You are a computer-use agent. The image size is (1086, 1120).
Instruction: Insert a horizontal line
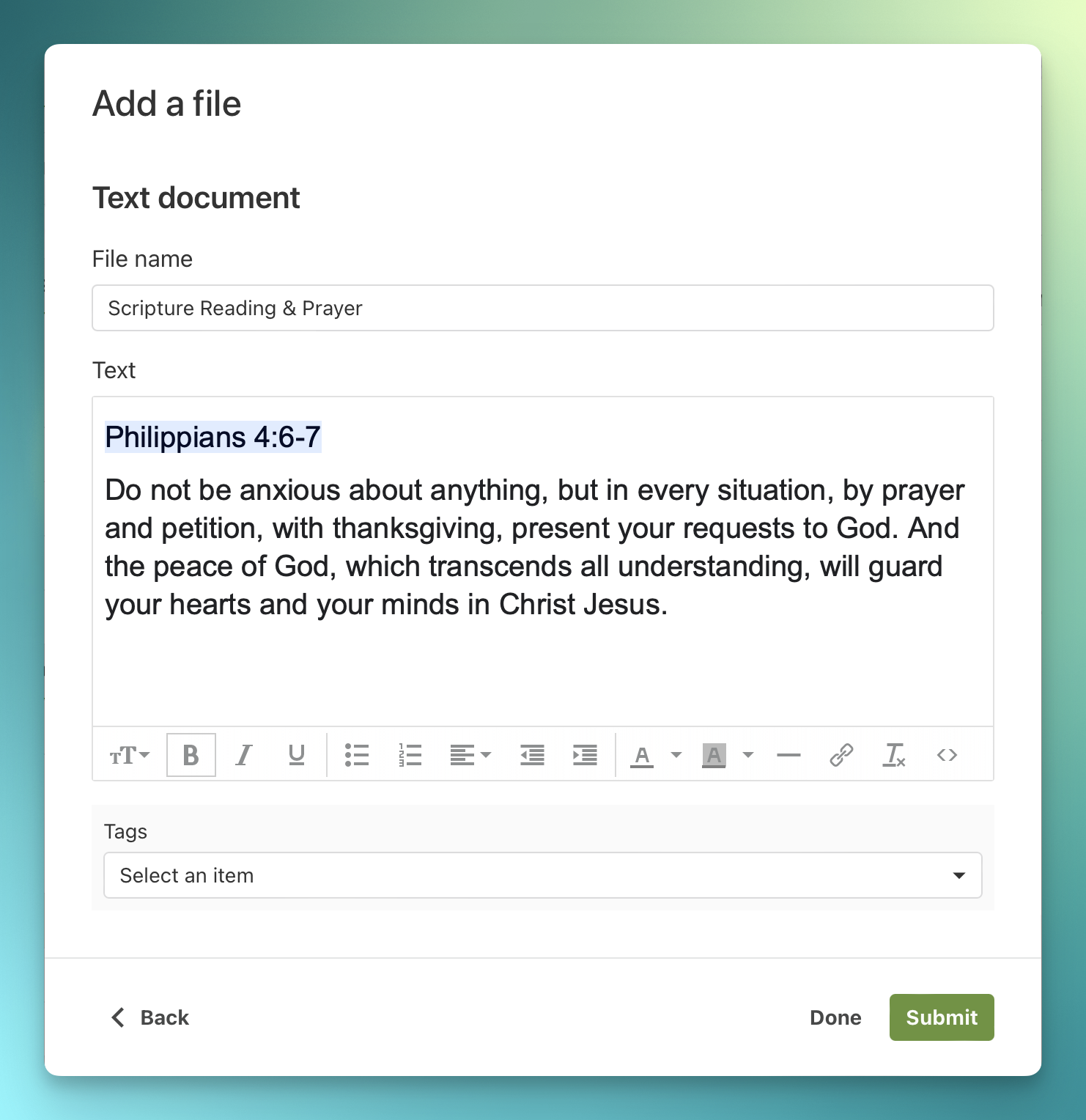[x=788, y=755]
